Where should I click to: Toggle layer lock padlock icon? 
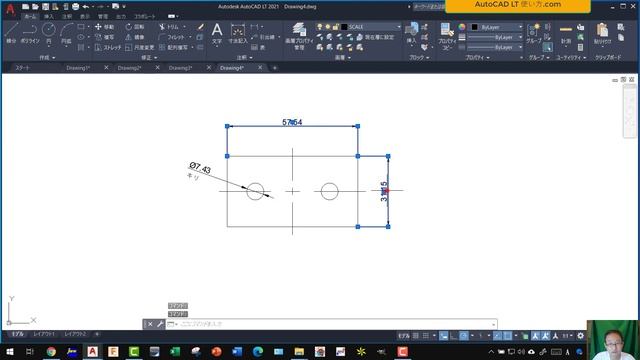[336, 27]
